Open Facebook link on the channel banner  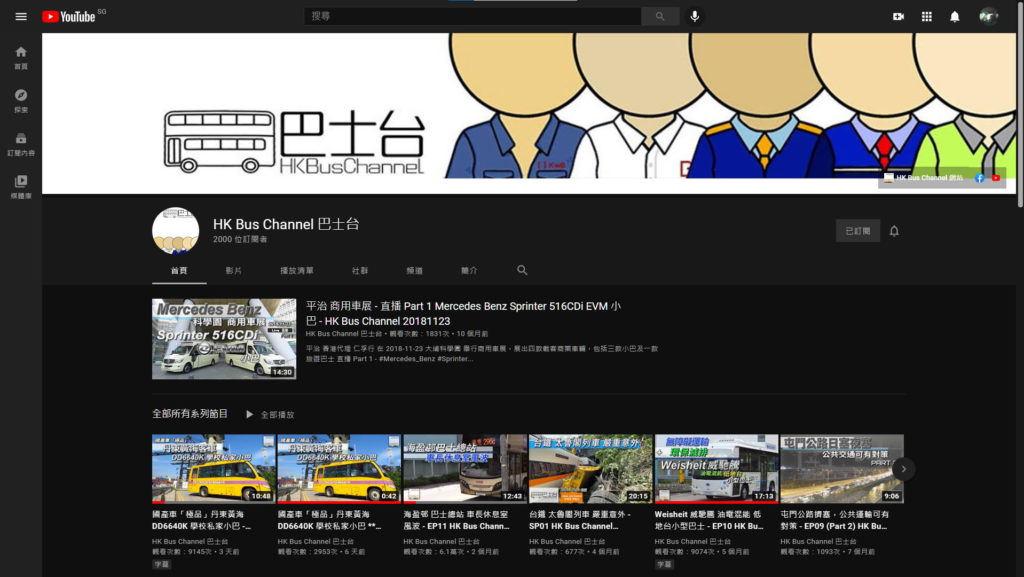pyautogui.click(x=980, y=178)
